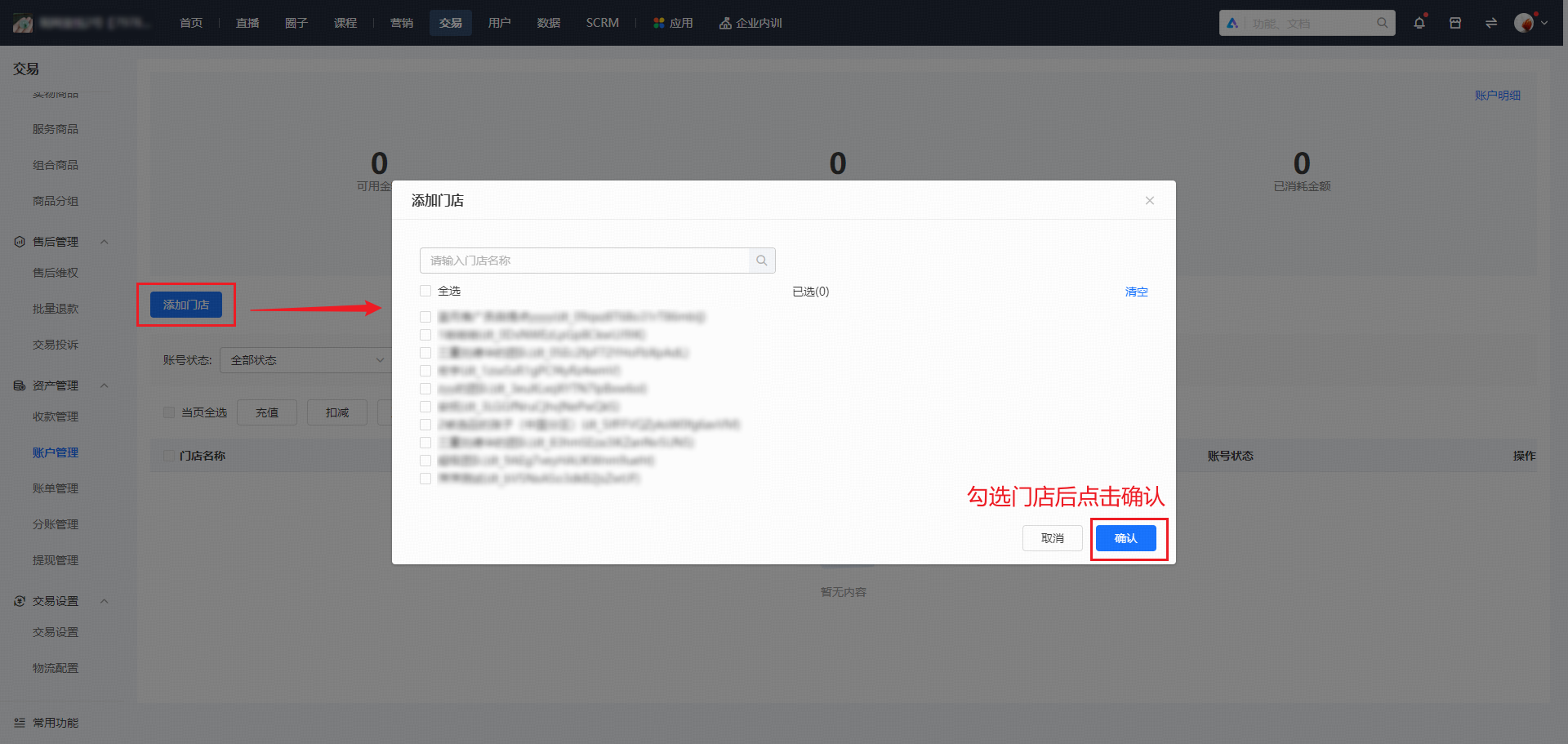This screenshot has width=1568, height=744.
Task: Open the 数据 tab
Action: coord(549,23)
